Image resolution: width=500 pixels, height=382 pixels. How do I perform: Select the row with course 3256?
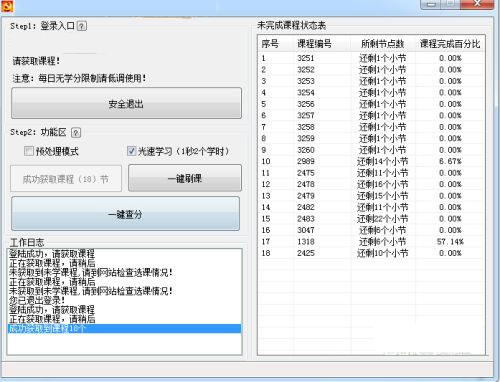(371, 104)
